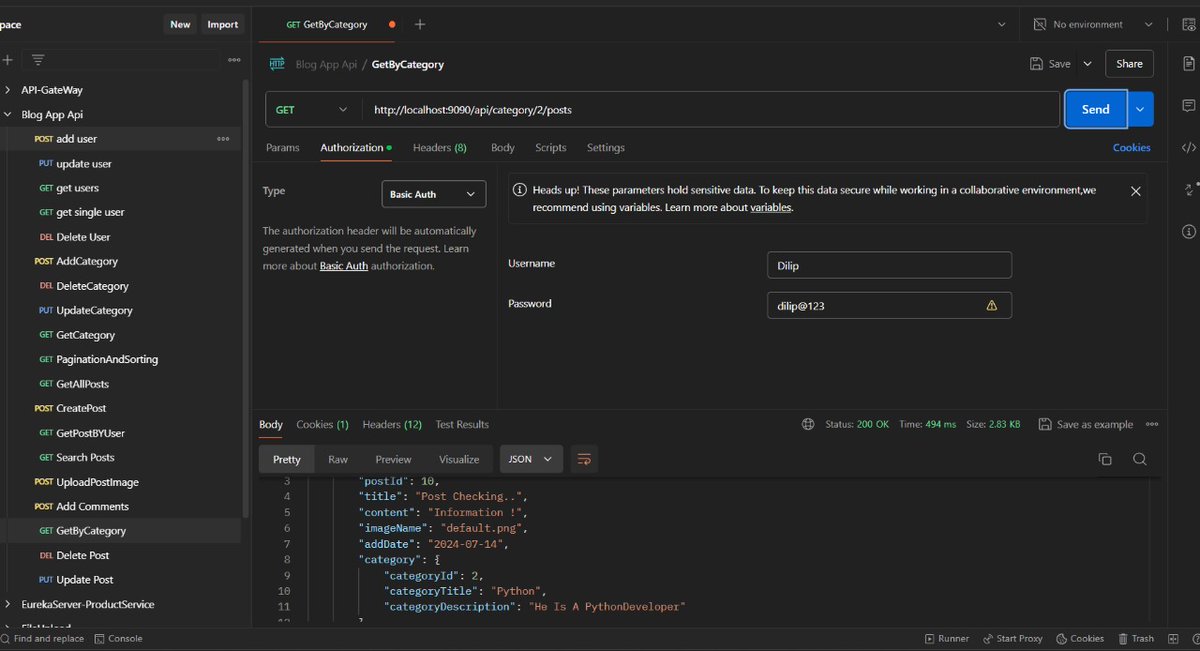Create a new collection with the plus icon

coord(7,60)
